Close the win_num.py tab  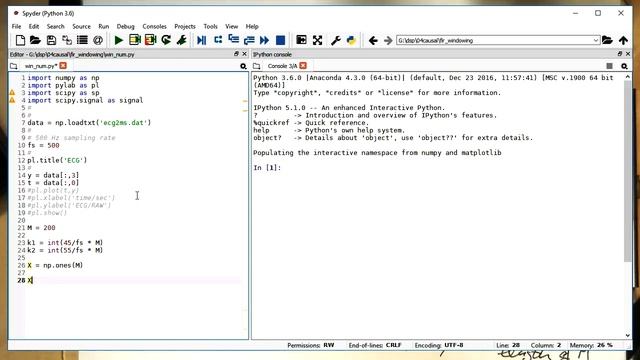[63, 66]
